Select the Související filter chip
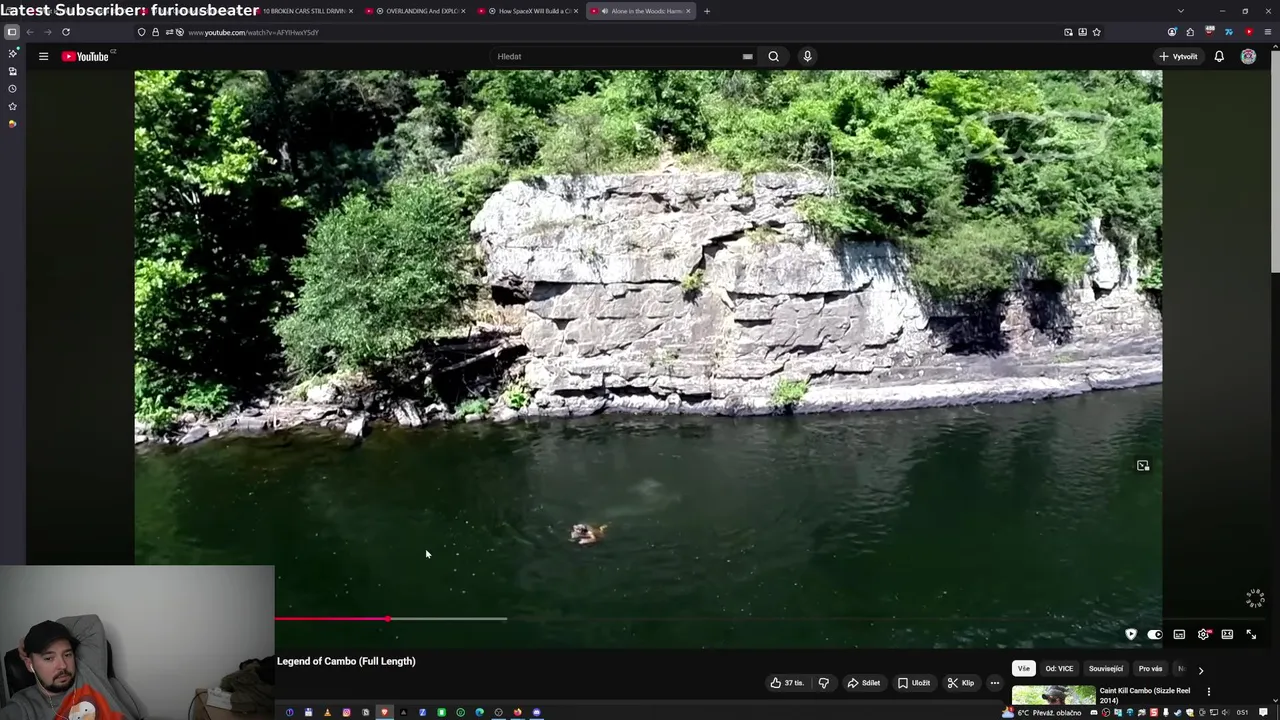This screenshot has width=1280, height=720. click(1106, 669)
